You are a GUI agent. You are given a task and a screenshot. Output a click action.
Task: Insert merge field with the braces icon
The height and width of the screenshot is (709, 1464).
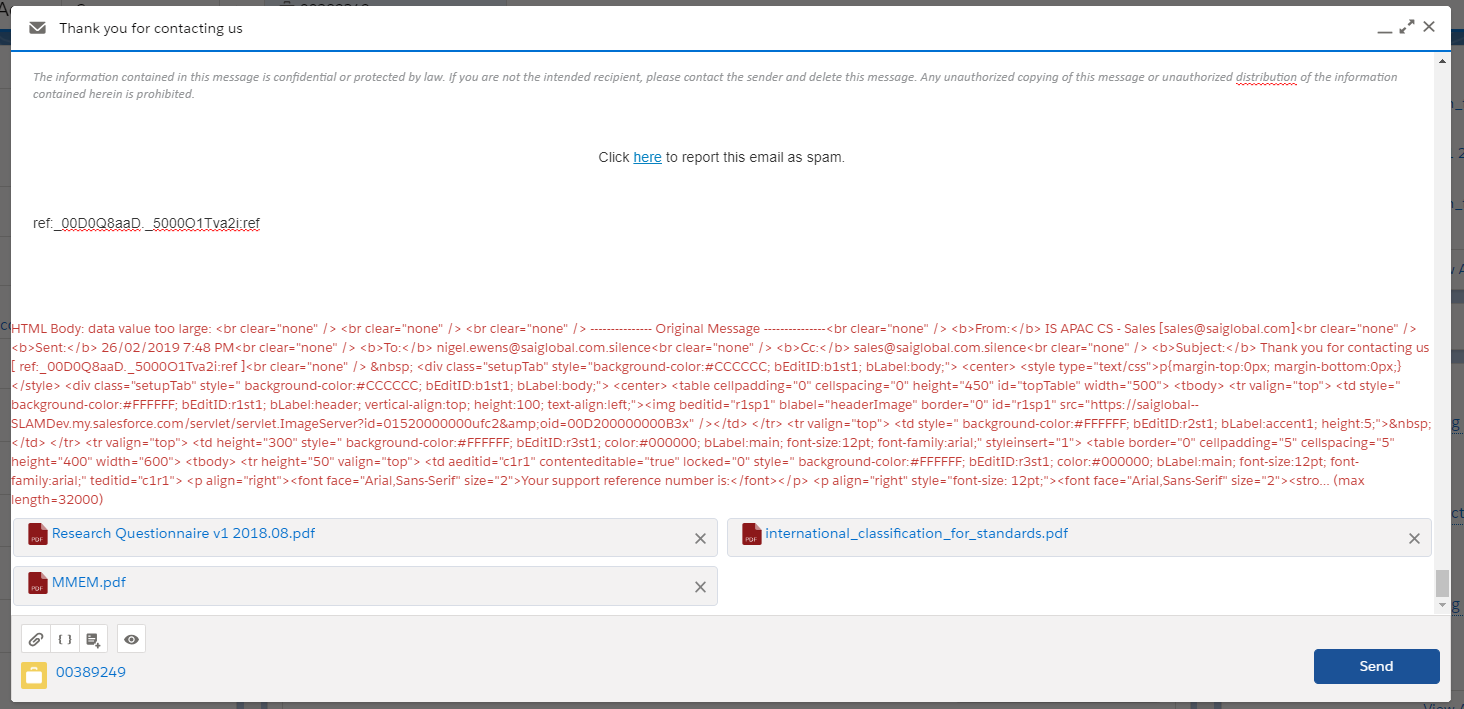[65, 639]
